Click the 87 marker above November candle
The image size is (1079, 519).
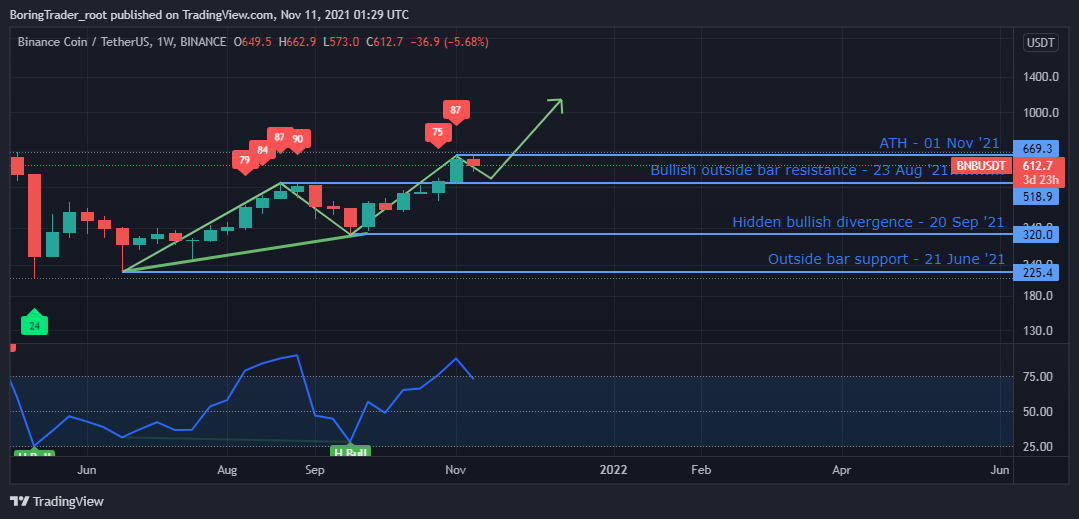click(456, 112)
